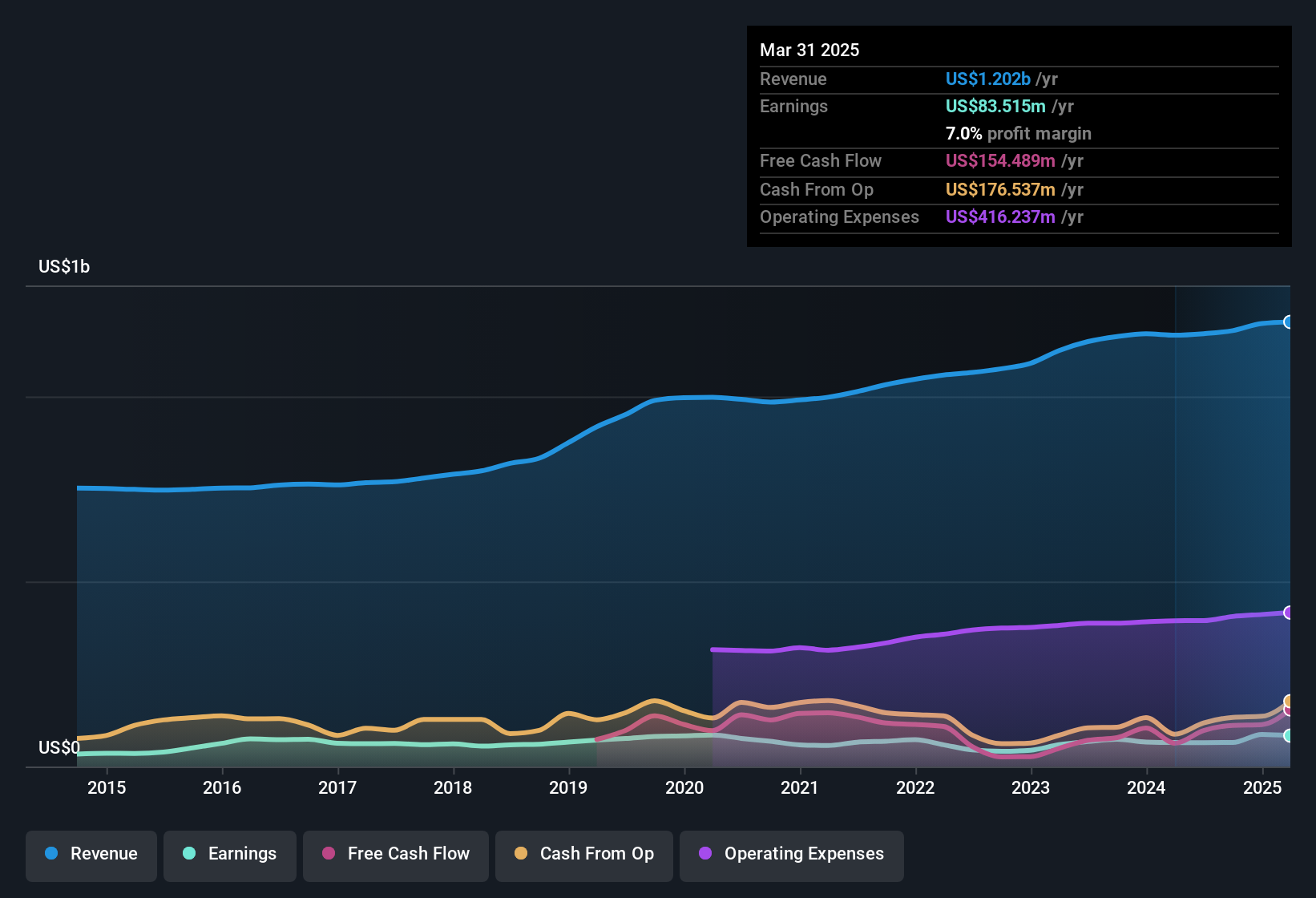Click the purple Operating Expenses endpoint marker

point(1289,613)
